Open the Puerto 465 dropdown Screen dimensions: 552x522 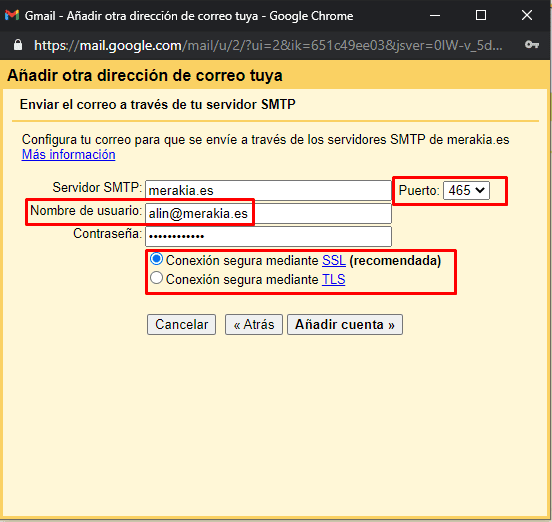(x=466, y=190)
